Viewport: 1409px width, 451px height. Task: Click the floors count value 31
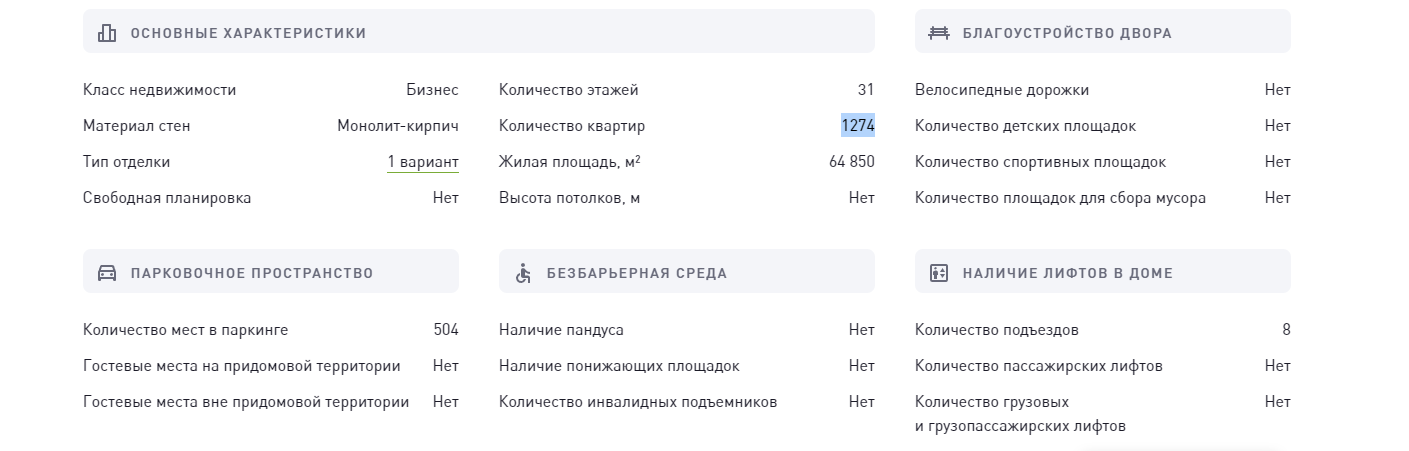[x=866, y=90]
